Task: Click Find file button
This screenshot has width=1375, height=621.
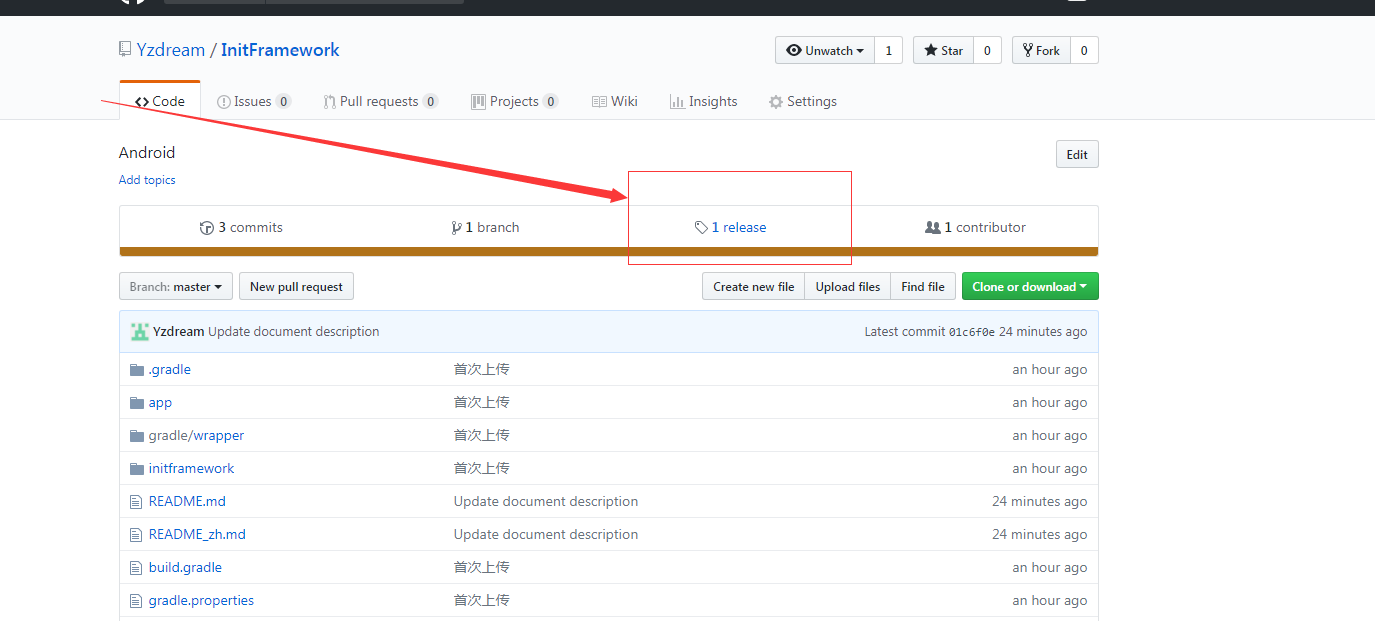Action: coord(923,287)
